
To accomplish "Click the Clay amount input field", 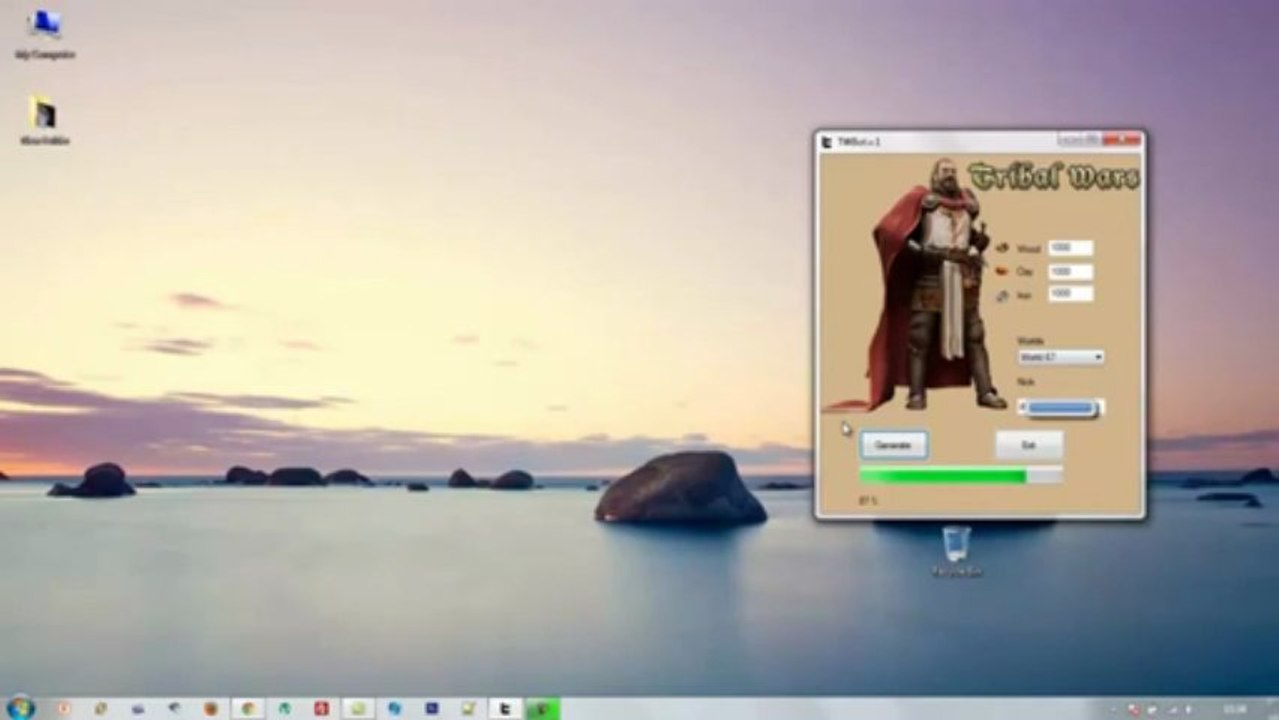I will (x=1070, y=271).
